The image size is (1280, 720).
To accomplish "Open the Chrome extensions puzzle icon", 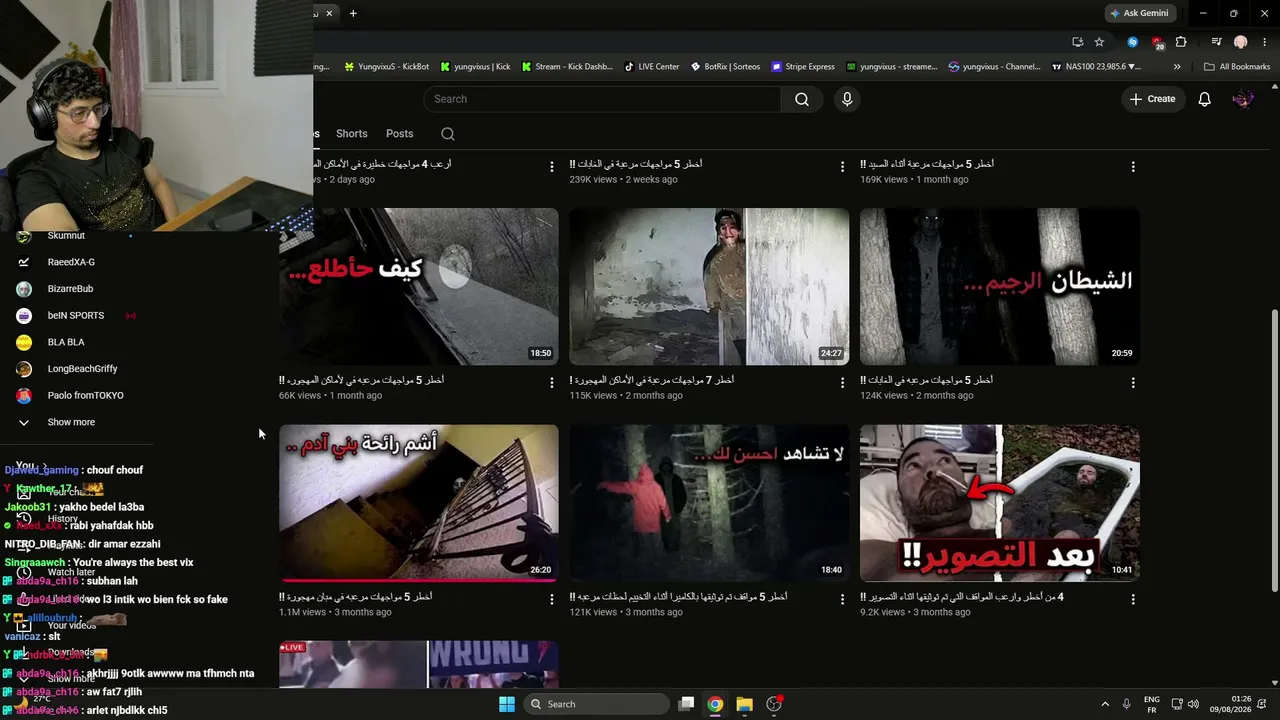I will point(1181,42).
